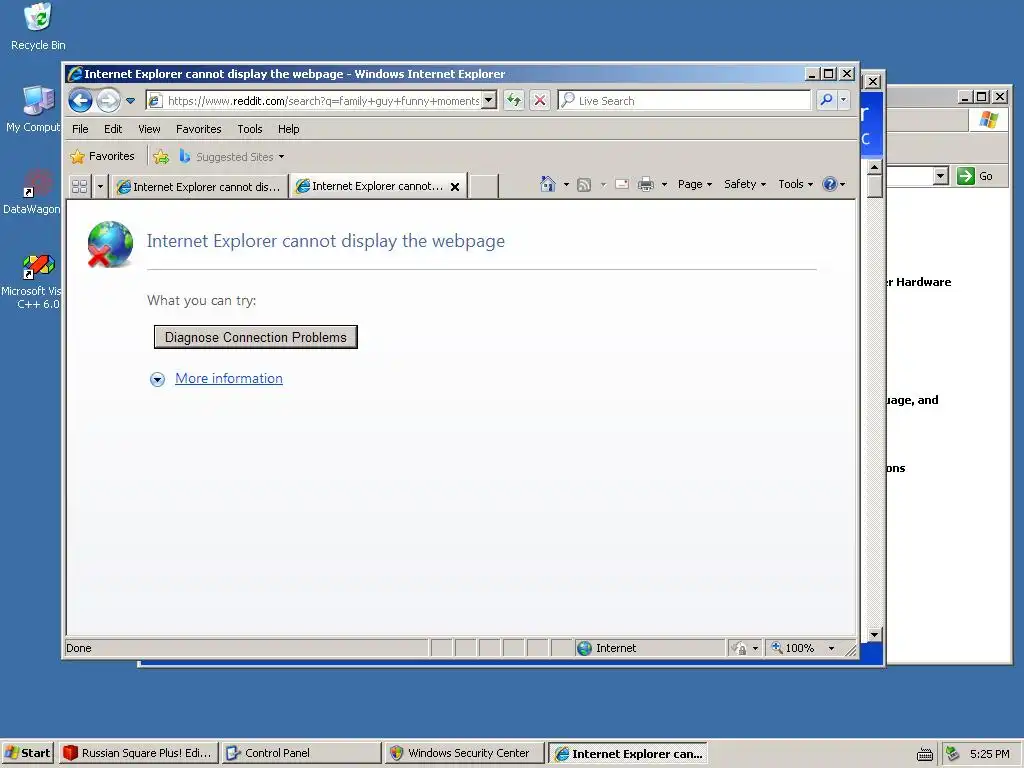Viewport: 1024px width, 768px height.
Task: Expand the address bar URL dropdown
Action: pos(489,101)
